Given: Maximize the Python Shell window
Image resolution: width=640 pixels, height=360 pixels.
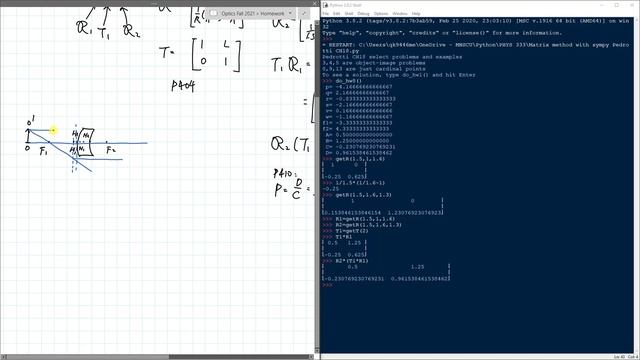Looking at the screenshot, I should coord(617,5).
